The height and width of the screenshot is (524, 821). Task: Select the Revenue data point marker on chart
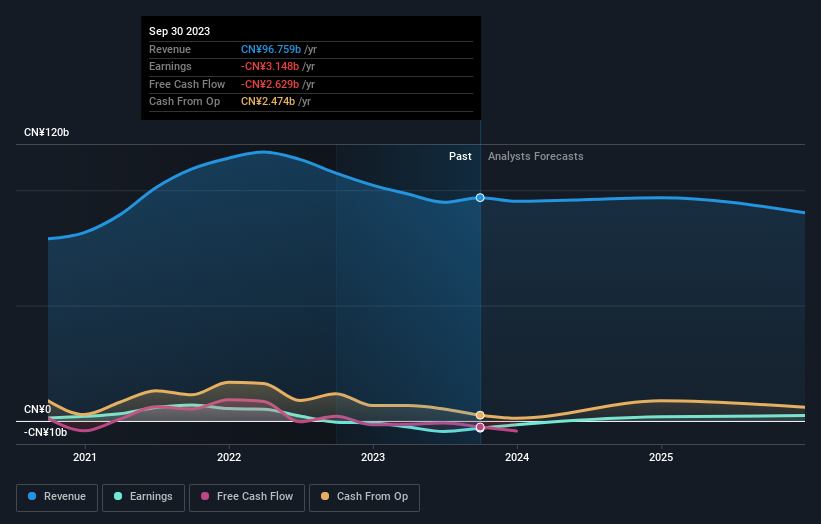coord(480,197)
